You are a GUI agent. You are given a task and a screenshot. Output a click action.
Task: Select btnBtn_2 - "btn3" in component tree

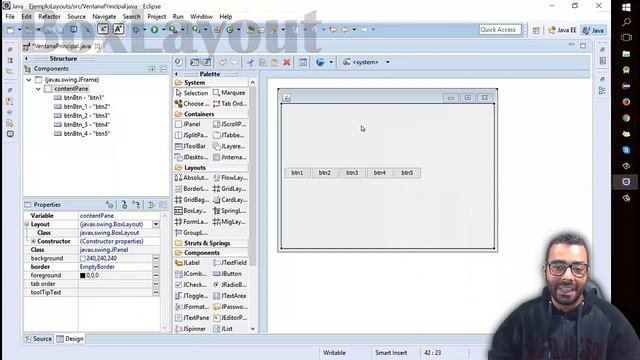(82, 116)
